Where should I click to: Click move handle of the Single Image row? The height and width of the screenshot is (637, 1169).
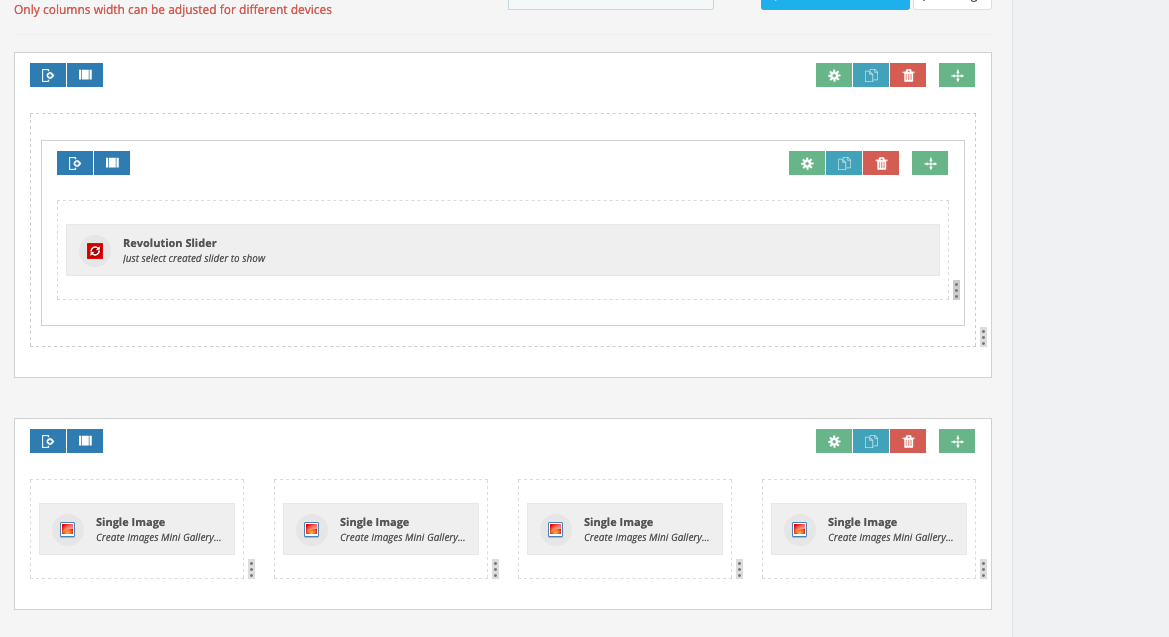coord(957,441)
